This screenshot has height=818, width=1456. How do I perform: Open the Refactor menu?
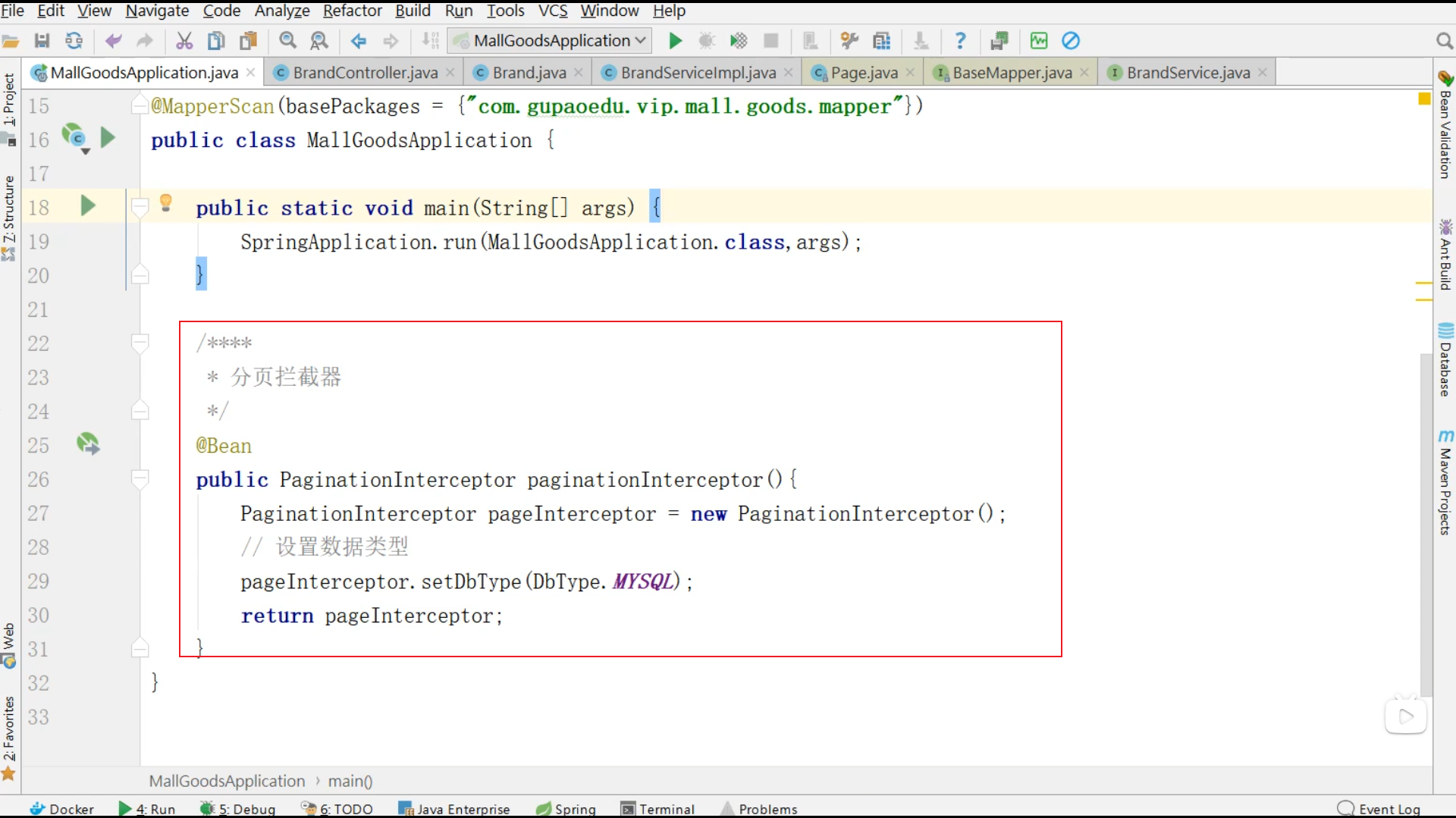click(x=352, y=11)
